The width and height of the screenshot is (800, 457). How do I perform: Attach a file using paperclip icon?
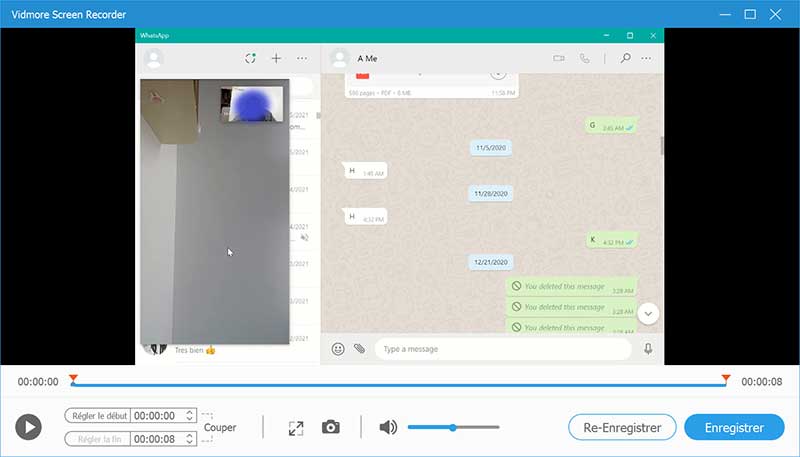(359, 349)
